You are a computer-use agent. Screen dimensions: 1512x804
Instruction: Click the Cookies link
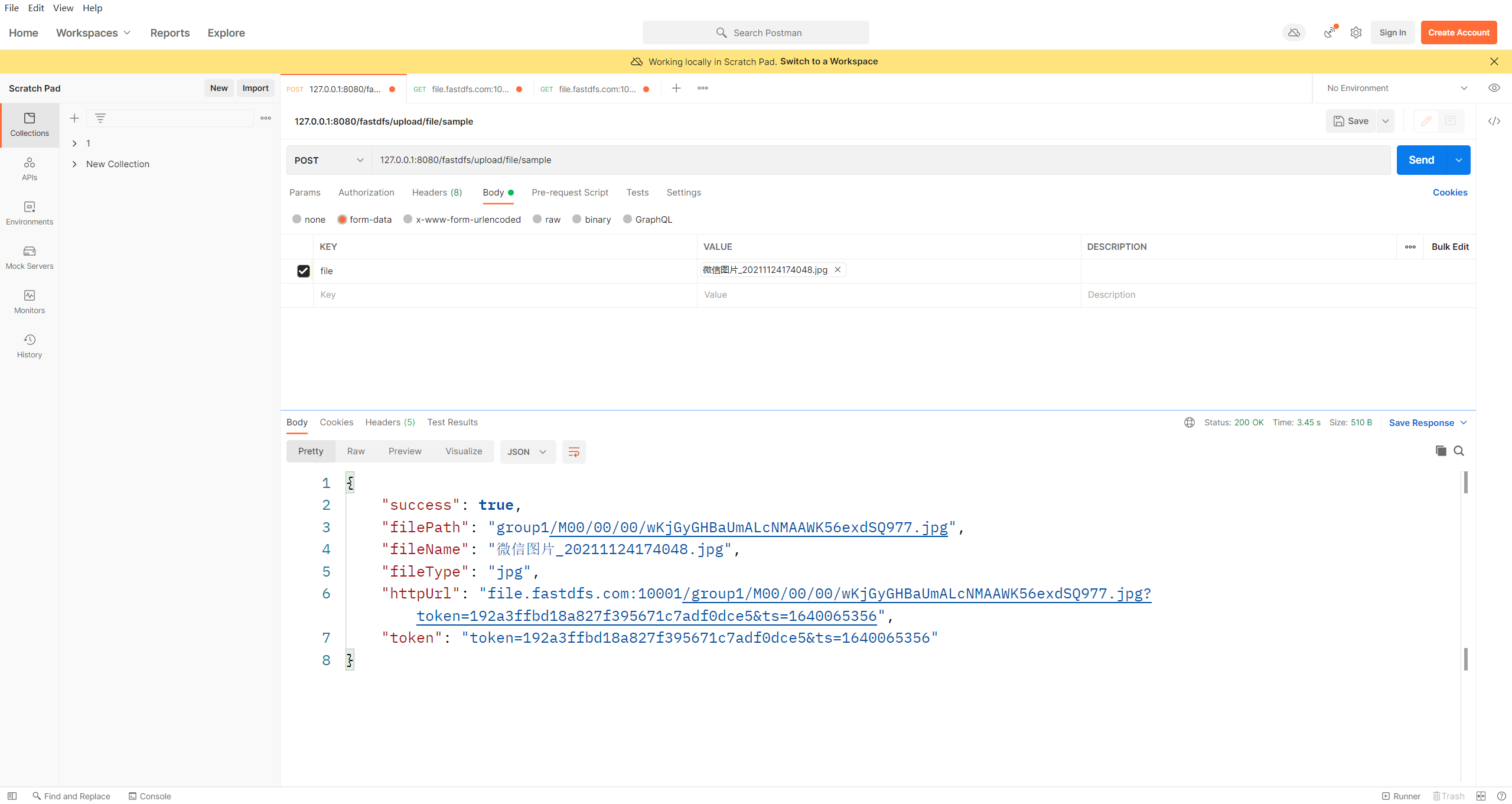[1449, 193]
